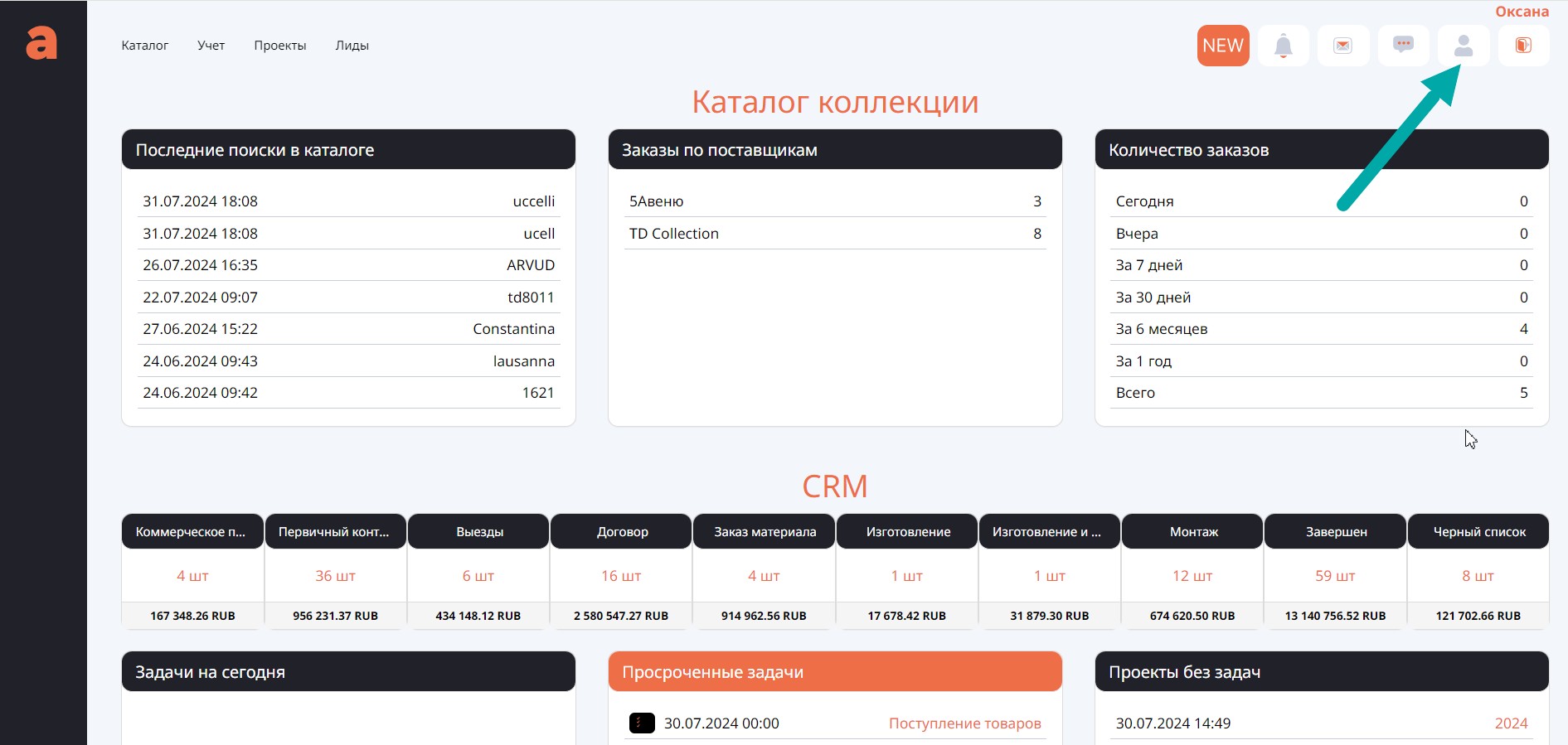Open the Лиды menu
This screenshot has height=745, width=1568.
[352, 46]
